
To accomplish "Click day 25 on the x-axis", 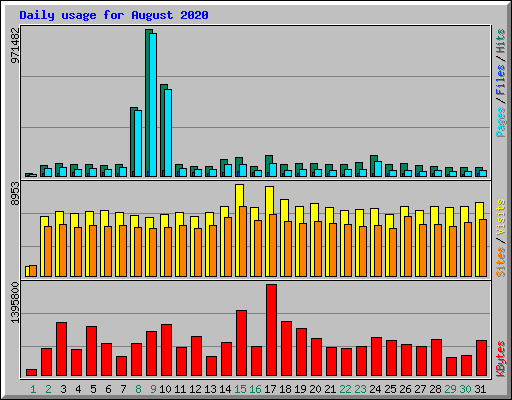I will [390, 389].
